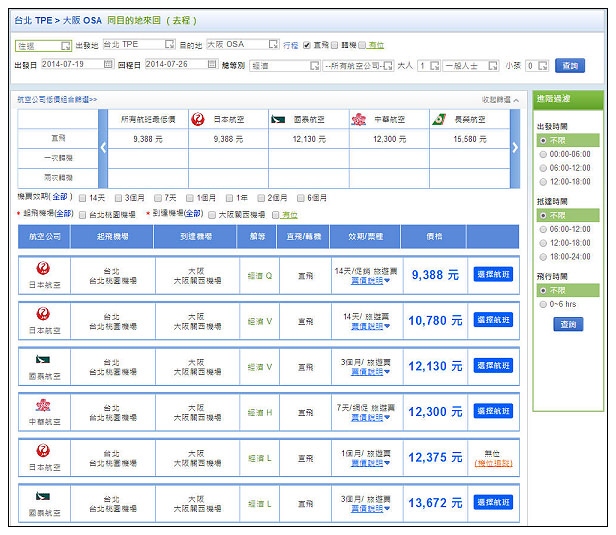Open the return date calendar picker icon
Image resolution: width=616 pixels, height=535 pixels.
pos(212,65)
